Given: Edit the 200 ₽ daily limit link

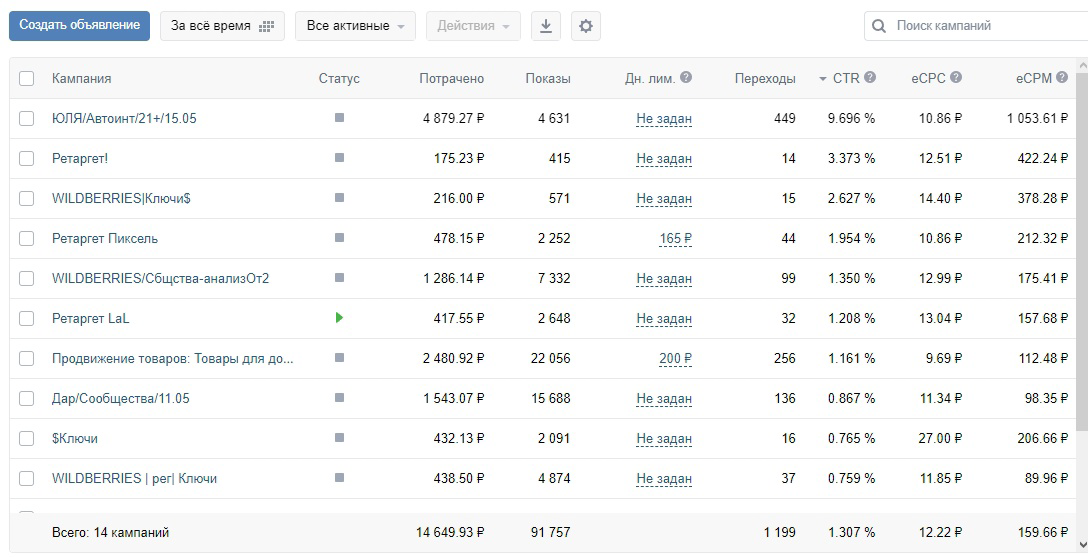Looking at the screenshot, I should [675, 359].
